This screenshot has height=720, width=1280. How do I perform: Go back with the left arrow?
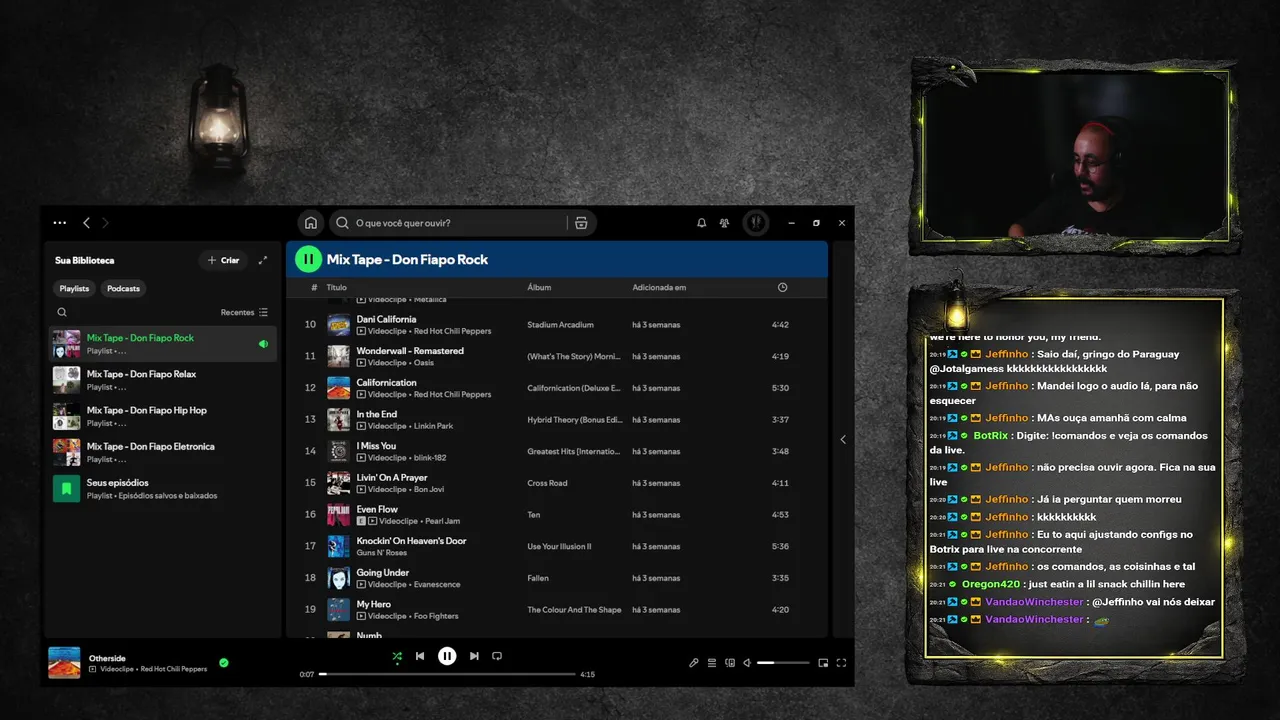(x=87, y=223)
